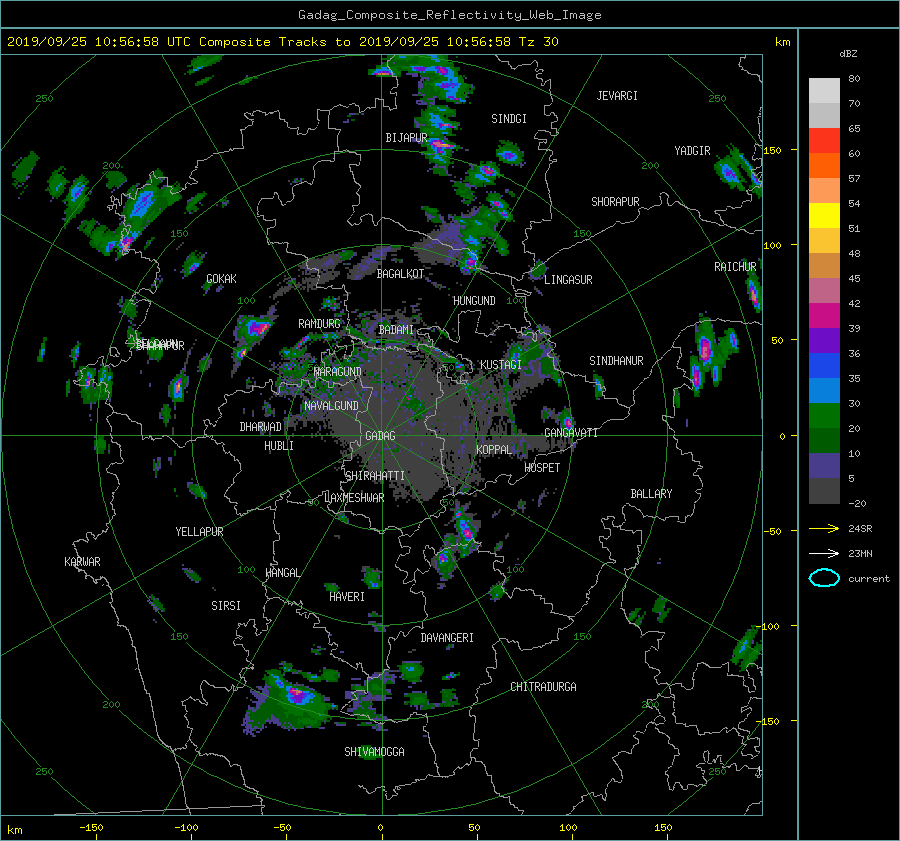Screen dimensions: 900x841
Task: Click the GANGAVATI city label
Action: point(571,433)
